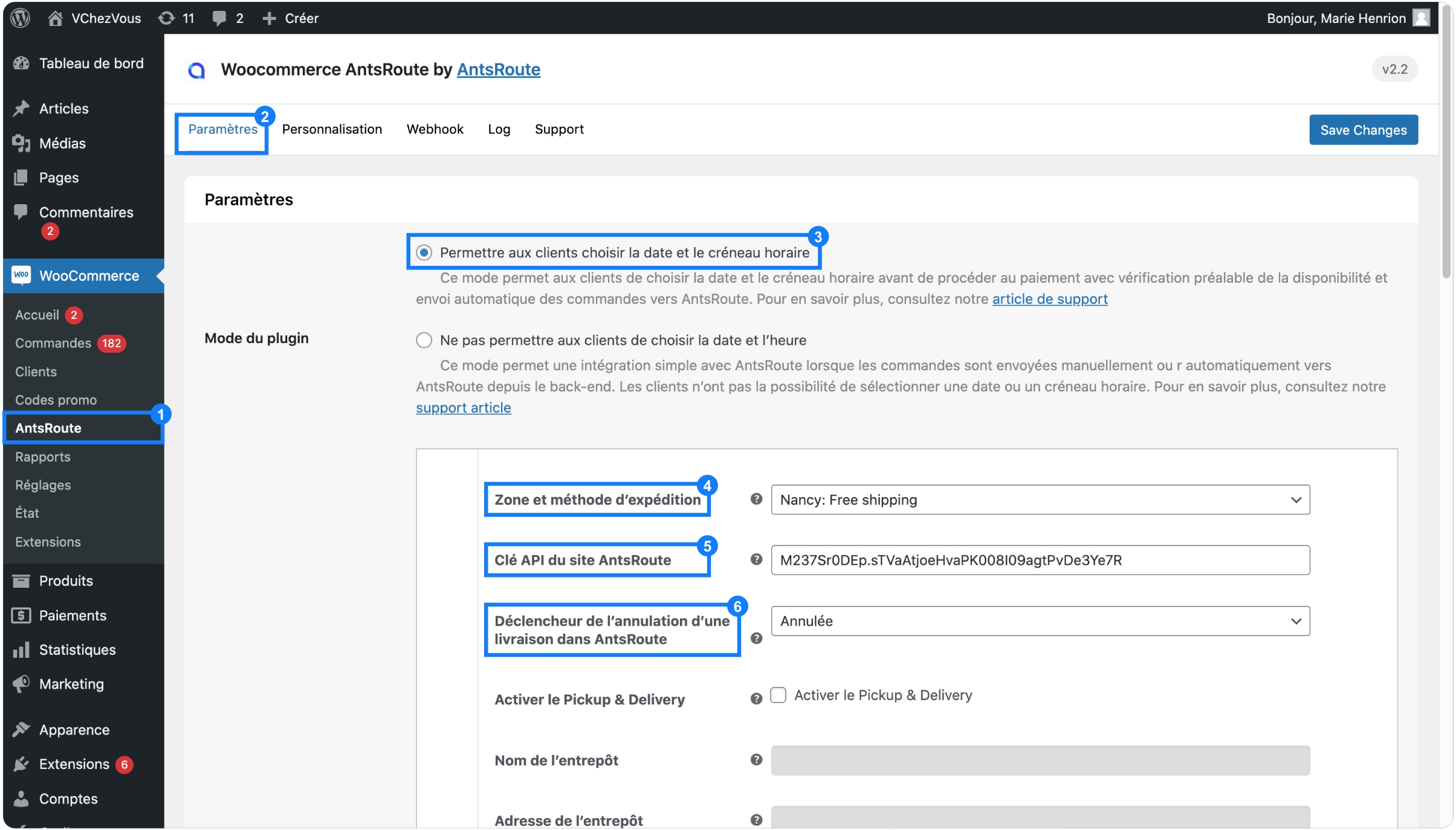Viewport: 1456px width, 830px height.
Task: Click the Pages icon in sidebar
Action: point(21,178)
